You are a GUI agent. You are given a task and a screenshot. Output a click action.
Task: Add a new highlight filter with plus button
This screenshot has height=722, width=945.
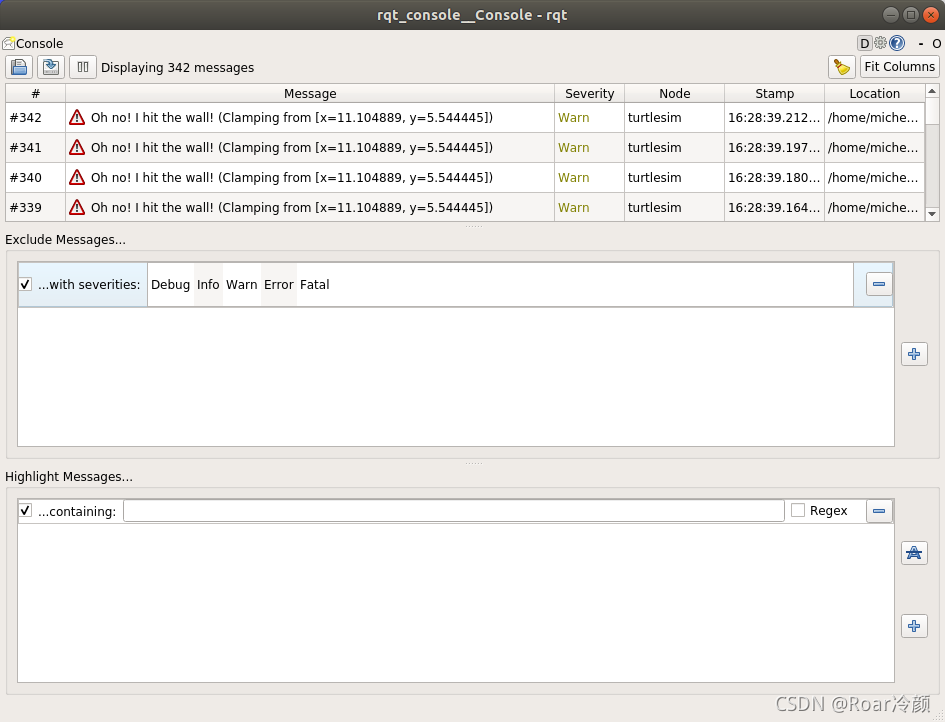pyautogui.click(x=914, y=626)
